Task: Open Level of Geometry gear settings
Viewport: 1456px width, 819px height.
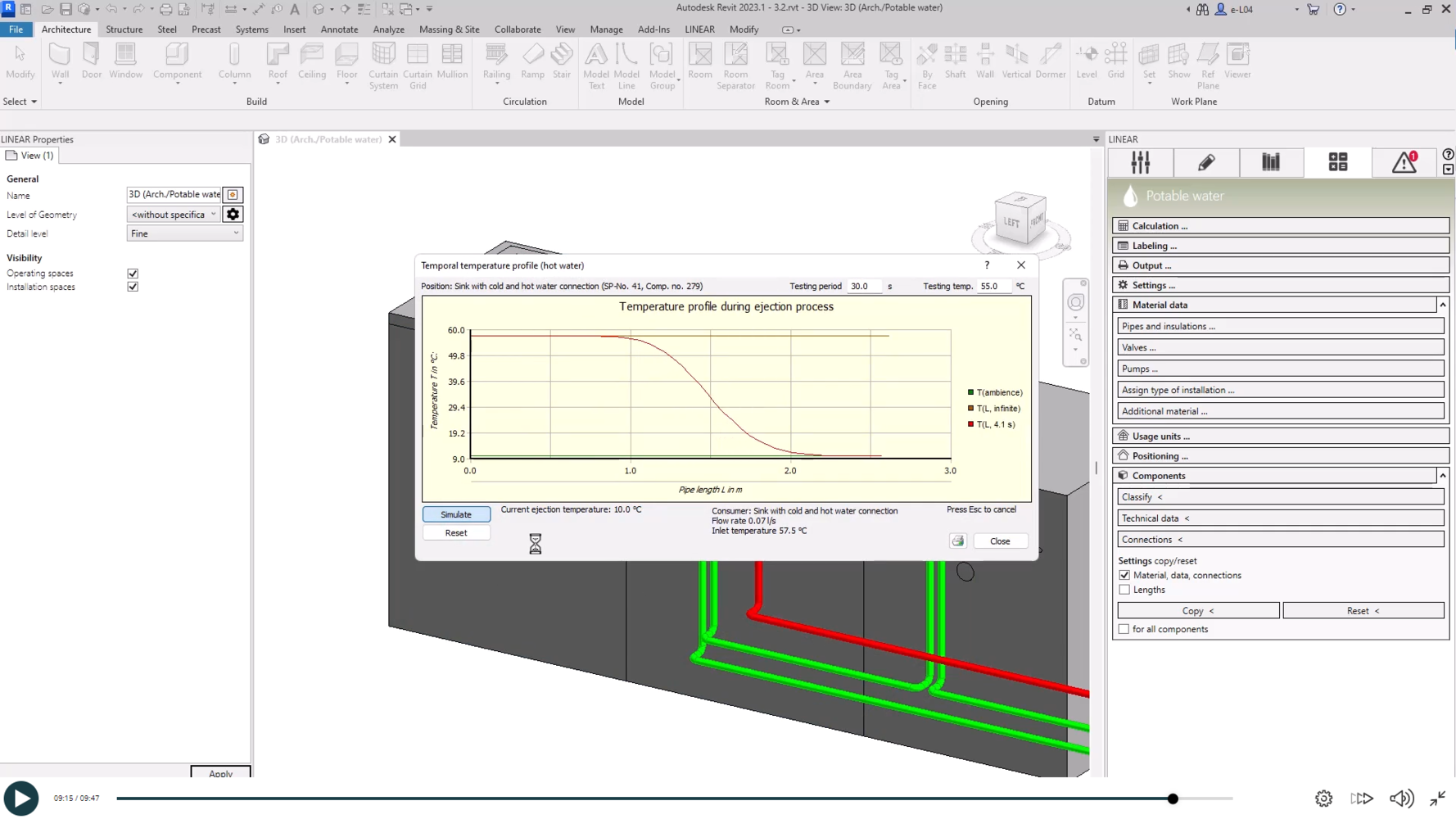Action: tap(233, 215)
